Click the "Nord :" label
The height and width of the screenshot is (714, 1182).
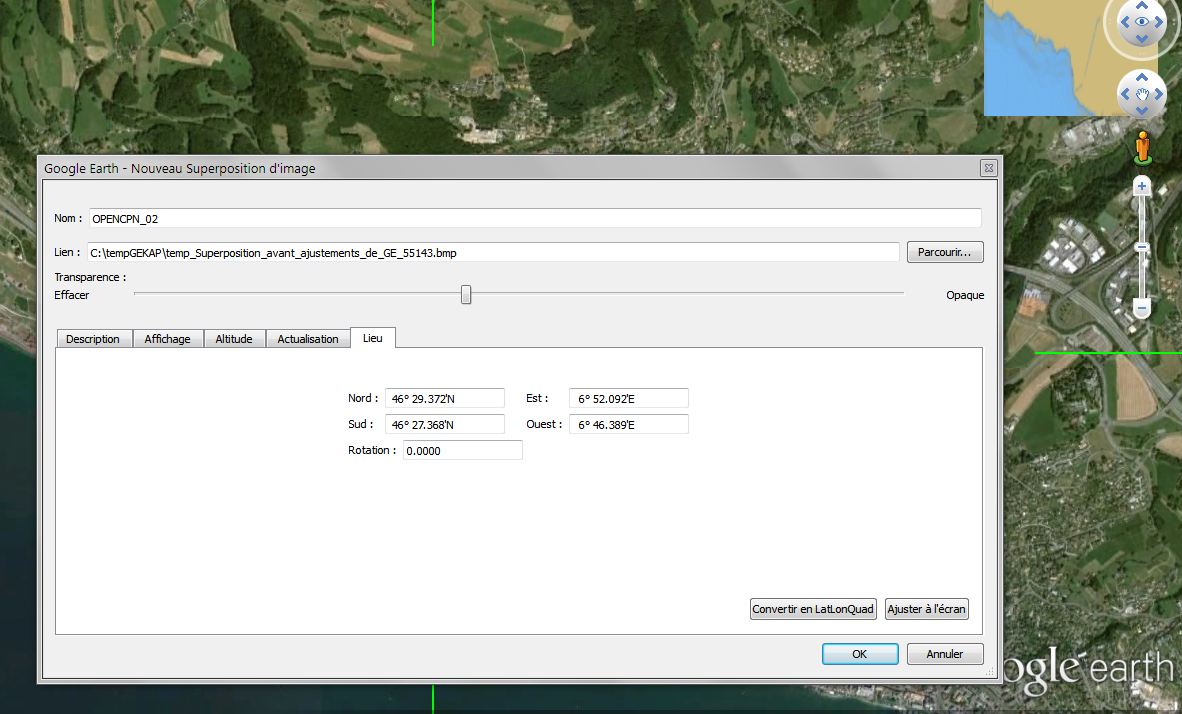click(x=363, y=398)
